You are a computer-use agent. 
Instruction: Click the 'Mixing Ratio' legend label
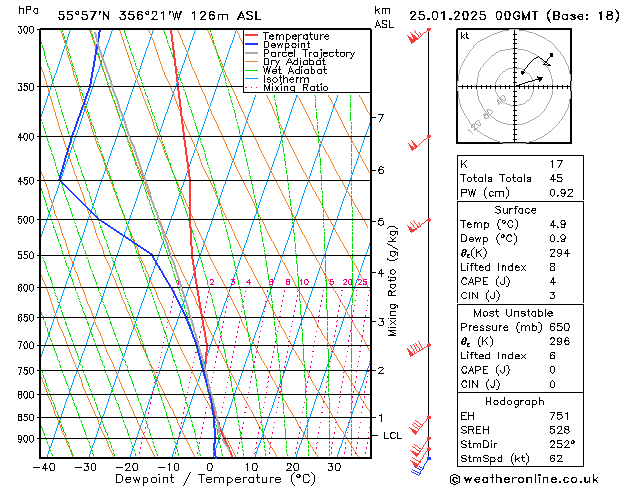point(296,87)
